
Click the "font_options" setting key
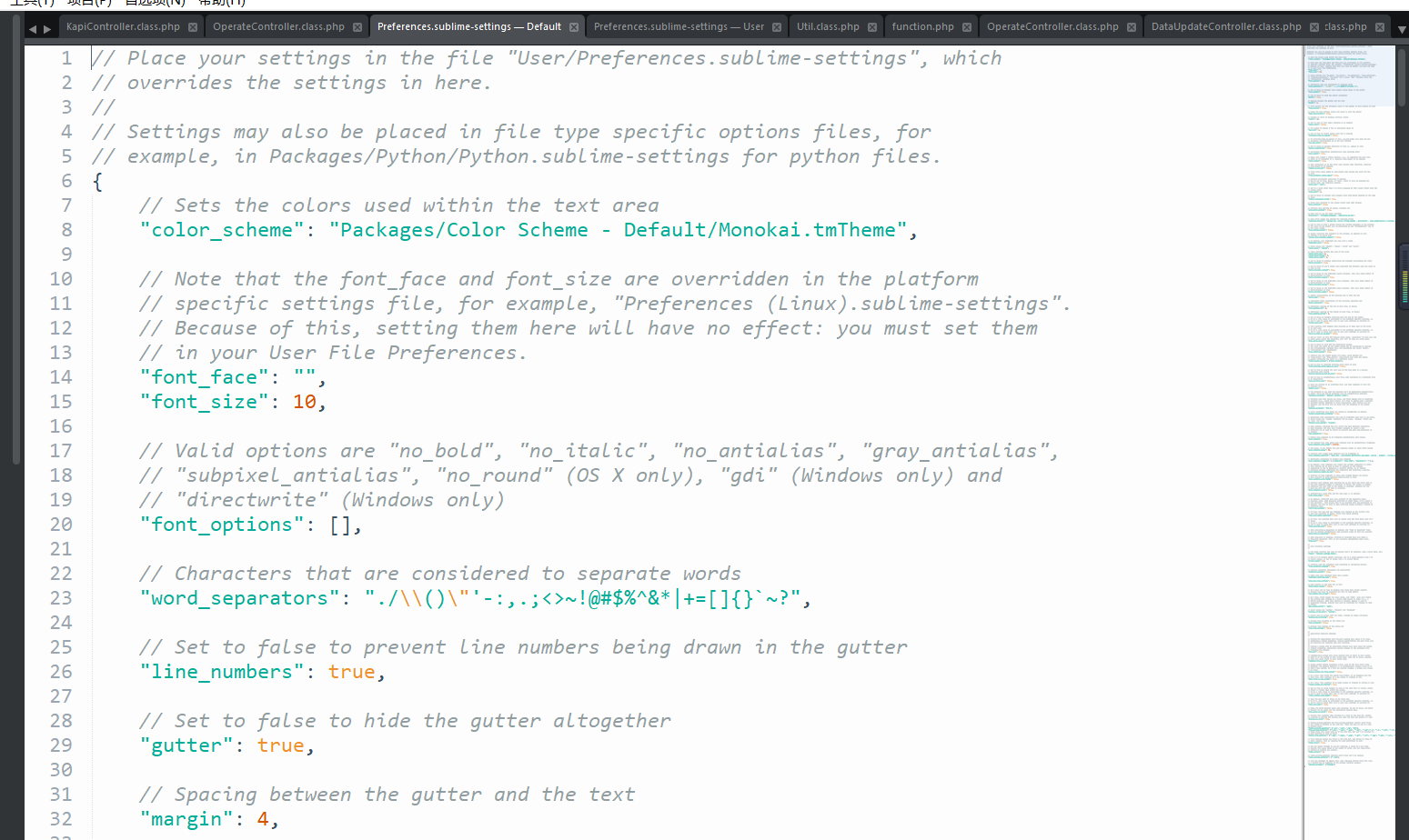point(222,525)
